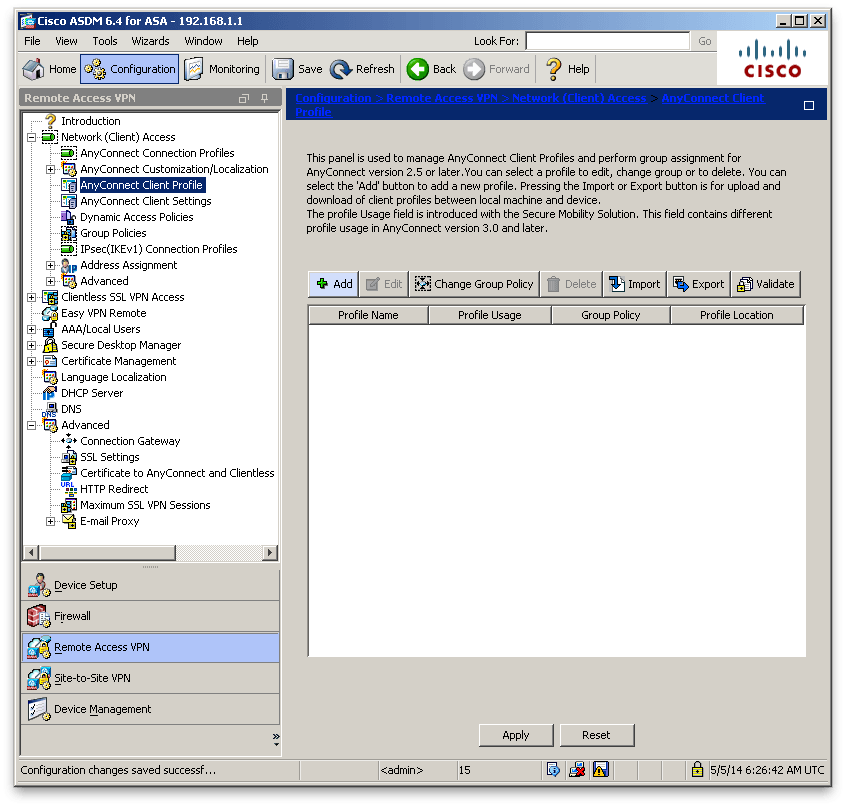This screenshot has width=846, height=807.
Task: Select DHCP Server item
Action: (92, 393)
